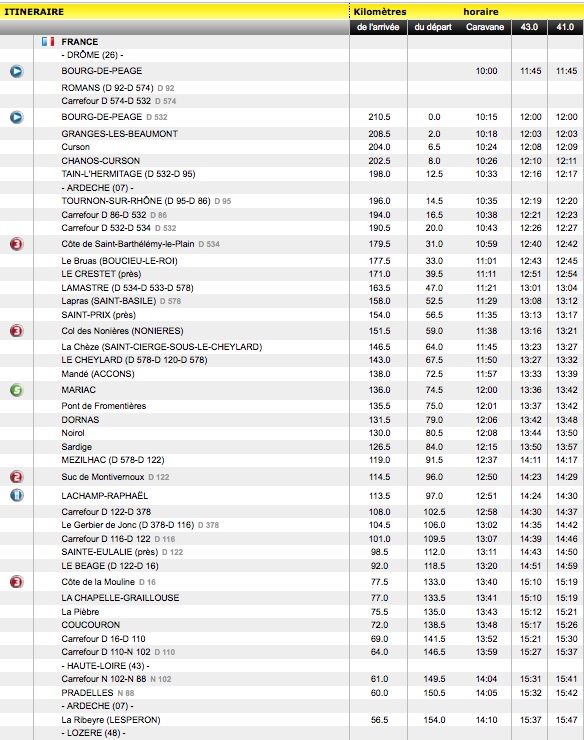The width and height of the screenshot is (584, 740).
Task: Click the green sprint icon beside MARIAC
Action: tap(17, 390)
